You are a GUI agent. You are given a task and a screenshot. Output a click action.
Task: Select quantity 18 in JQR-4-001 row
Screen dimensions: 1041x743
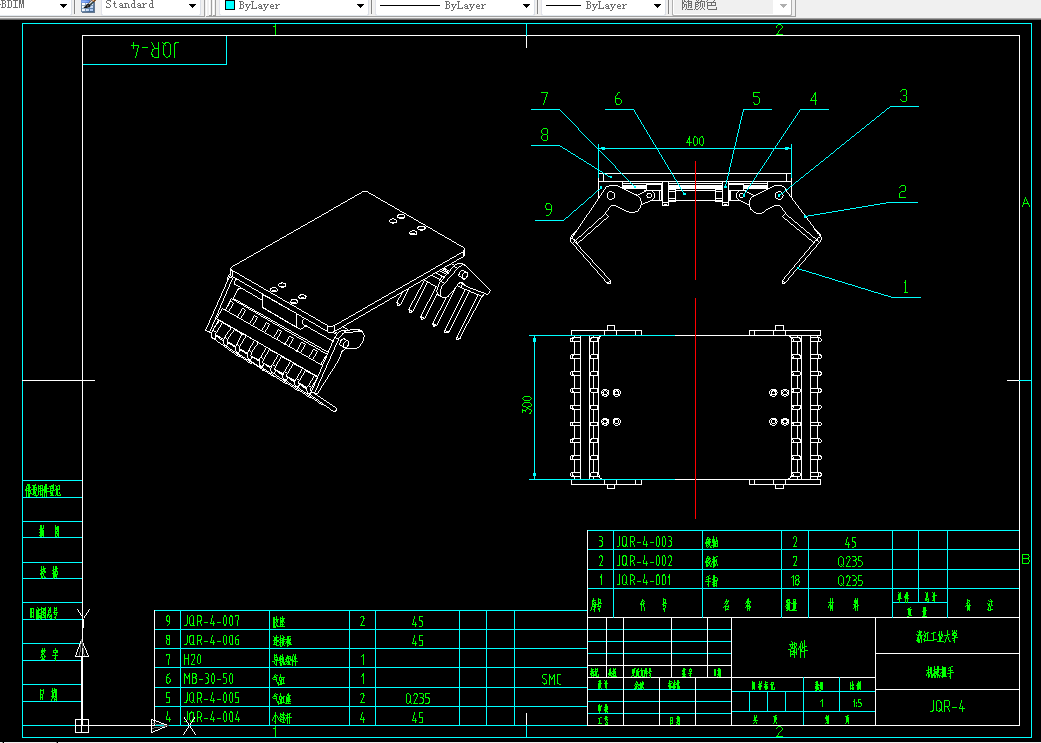pyautogui.click(x=795, y=581)
